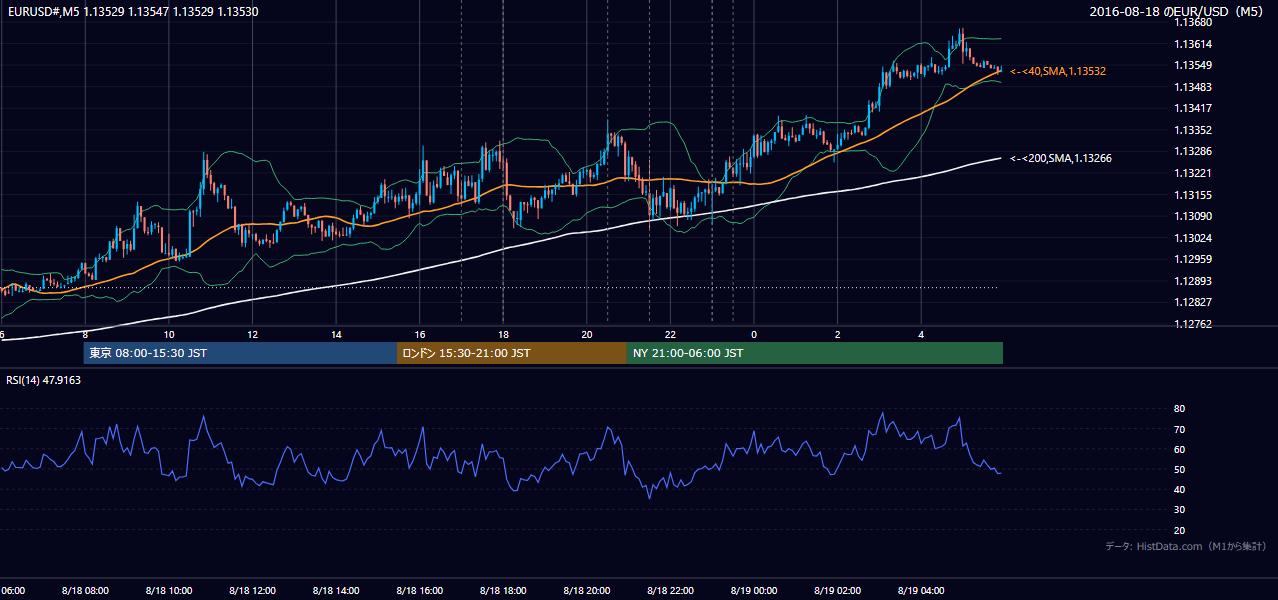
Task: Click hour marker 14 under the price chart
Action: pos(336,334)
